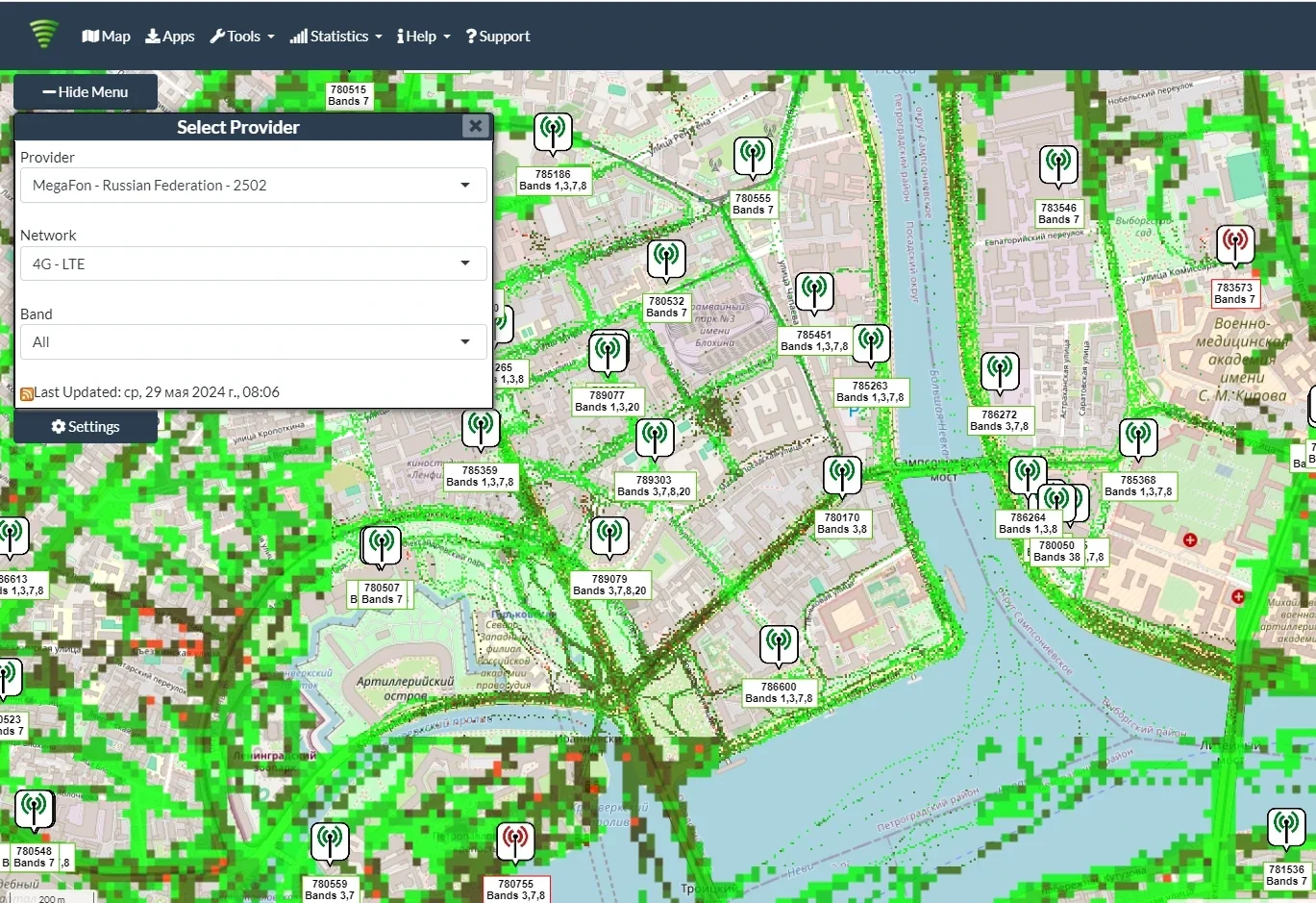Click the 785263 Bands 1,3,7,8 label

coord(870,391)
